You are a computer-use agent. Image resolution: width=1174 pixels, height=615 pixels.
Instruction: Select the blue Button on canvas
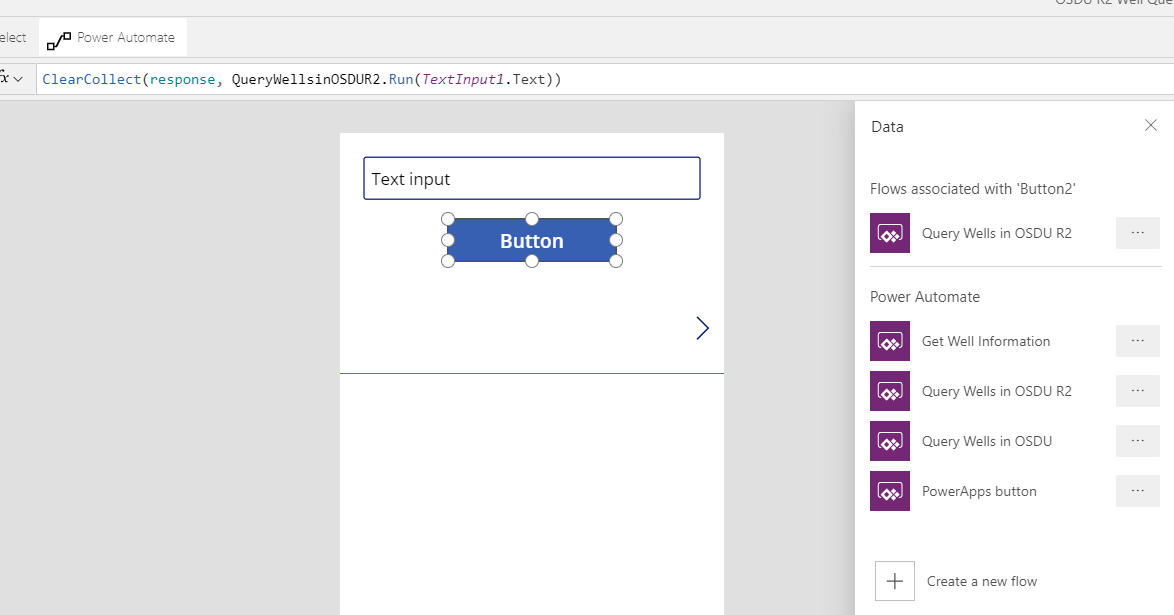(532, 240)
